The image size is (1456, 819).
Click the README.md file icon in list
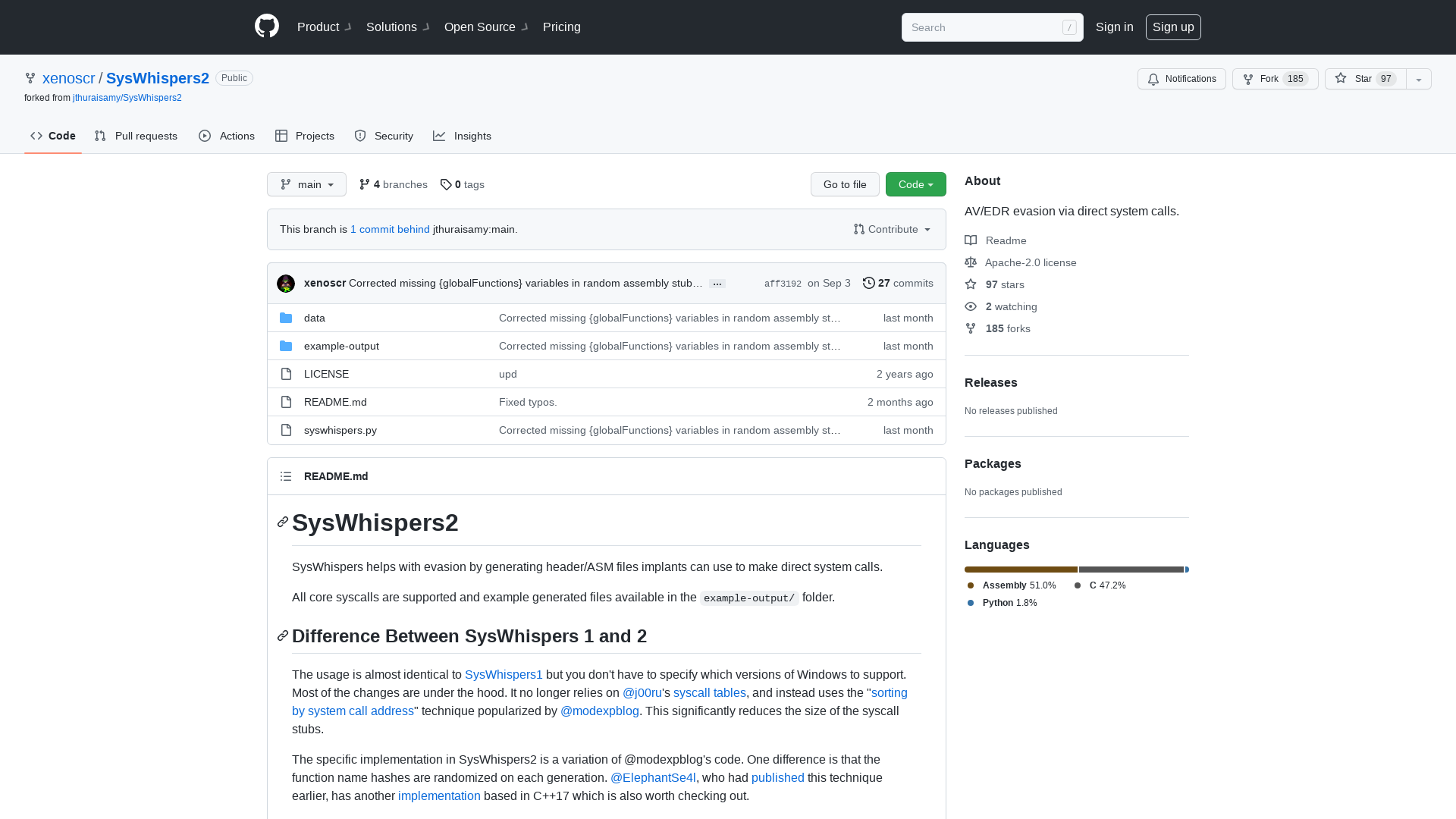click(286, 402)
